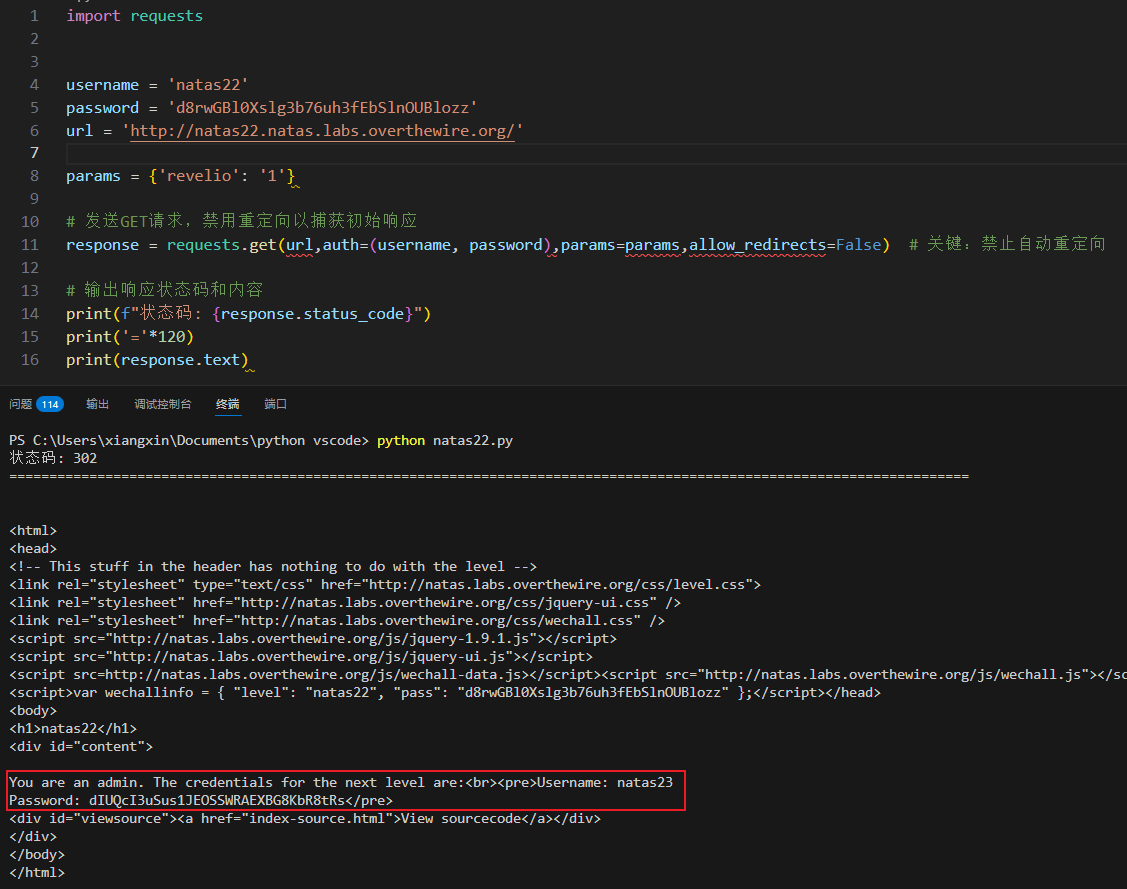Click the '发送GET请求' comment line
Viewport: 1127px width, 889px height.
tap(242, 221)
